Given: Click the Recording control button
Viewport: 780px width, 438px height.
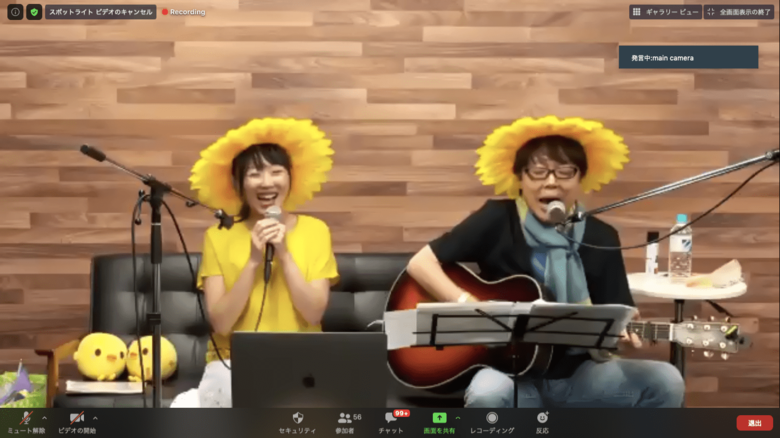Looking at the screenshot, I should [x=492, y=423].
